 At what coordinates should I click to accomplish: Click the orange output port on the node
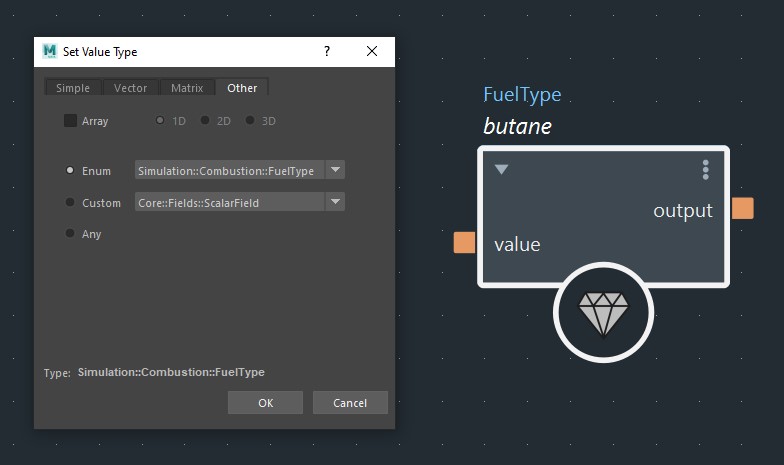pyautogui.click(x=742, y=208)
